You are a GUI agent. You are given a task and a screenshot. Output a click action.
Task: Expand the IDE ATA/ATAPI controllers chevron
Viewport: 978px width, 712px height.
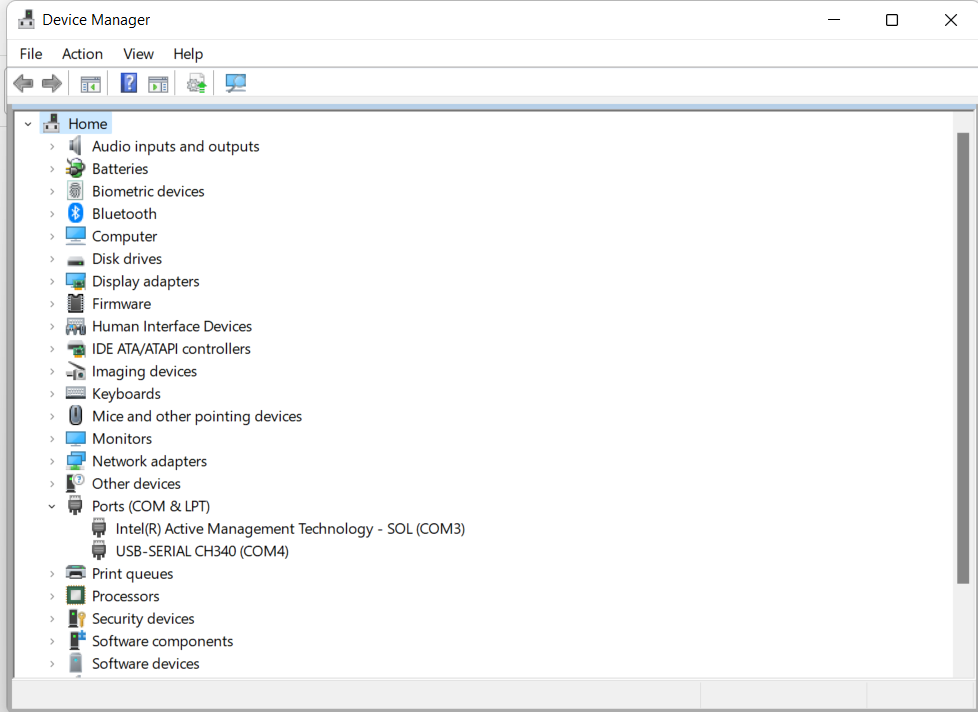point(52,349)
